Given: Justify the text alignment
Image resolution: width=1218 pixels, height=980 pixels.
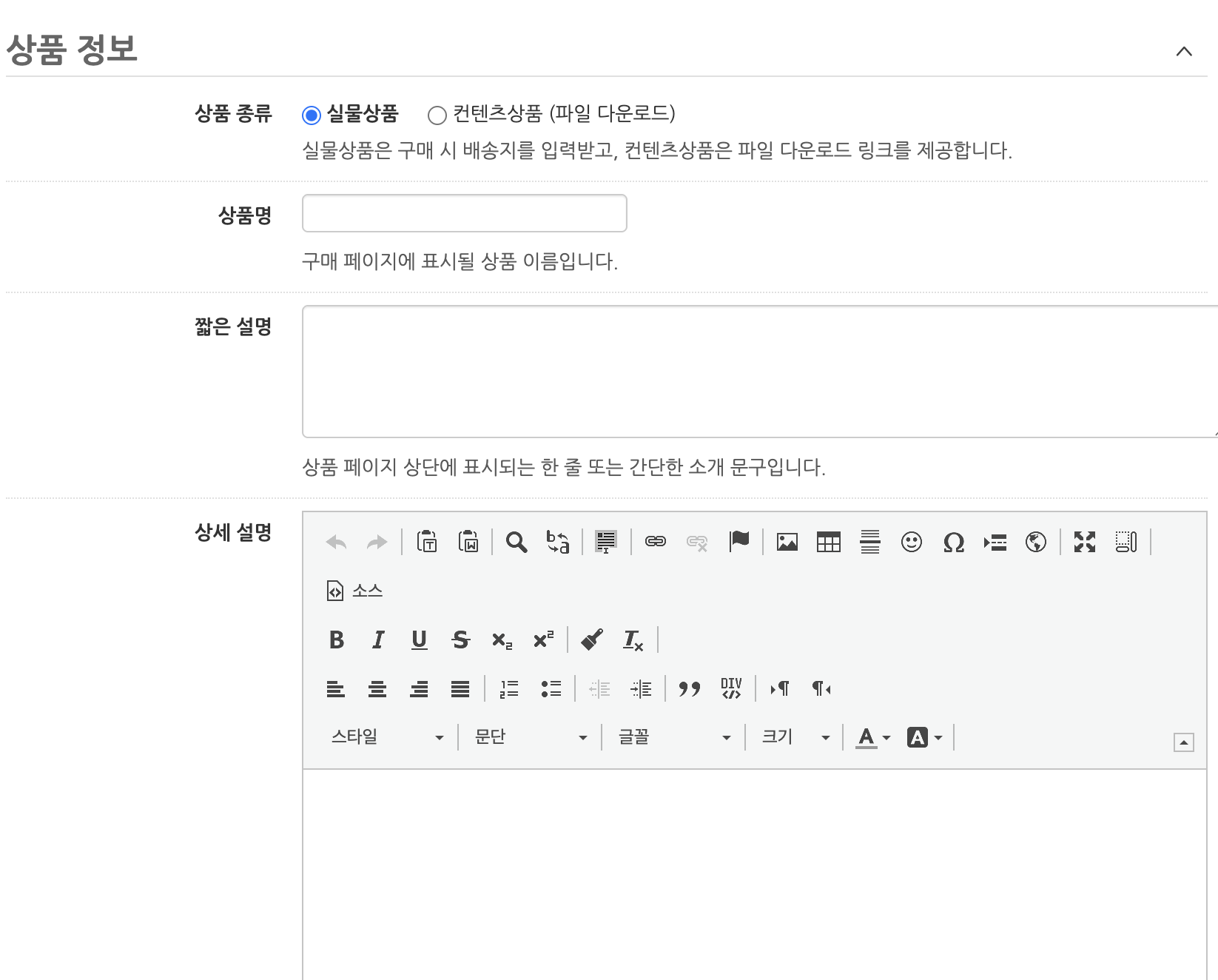Looking at the screenshot, I should coord(460,689).
